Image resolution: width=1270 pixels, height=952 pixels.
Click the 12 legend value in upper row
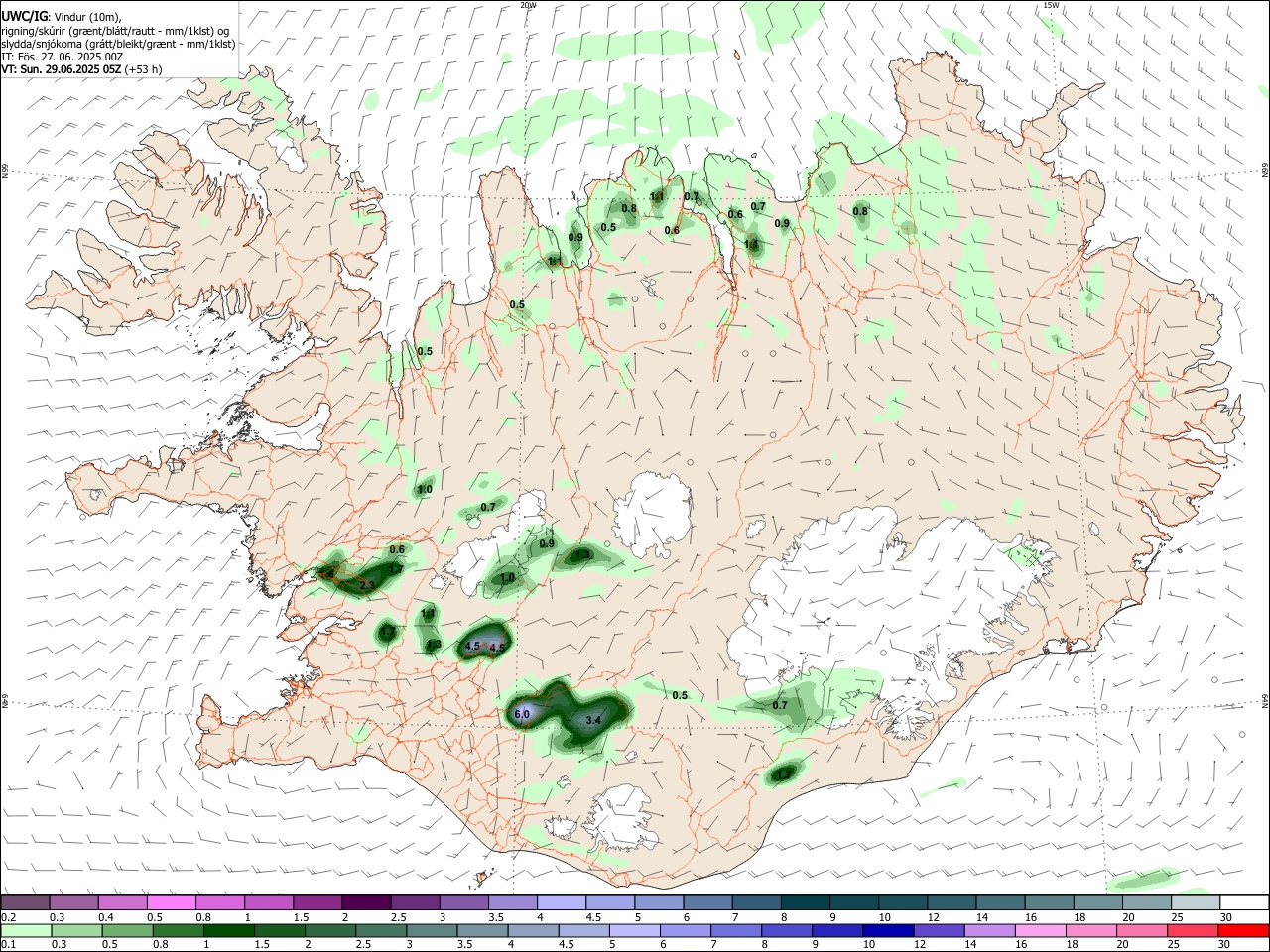933,917
